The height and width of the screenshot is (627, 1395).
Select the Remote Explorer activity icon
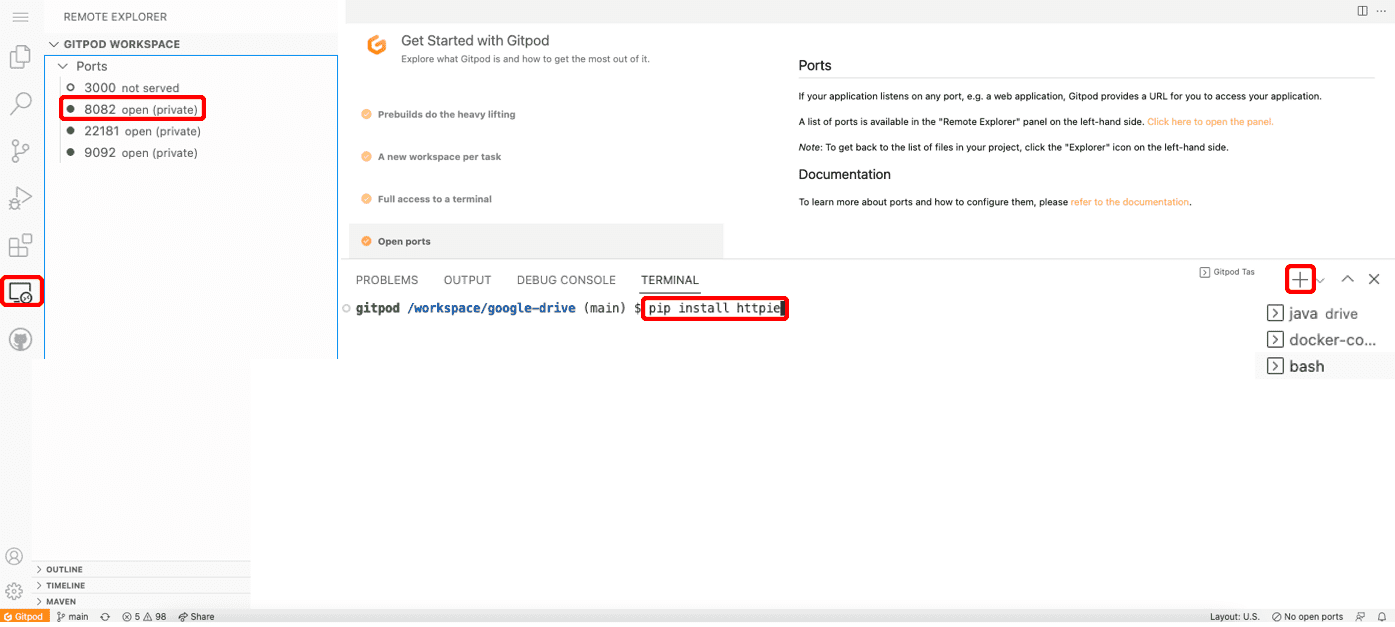tap(21, 292)
